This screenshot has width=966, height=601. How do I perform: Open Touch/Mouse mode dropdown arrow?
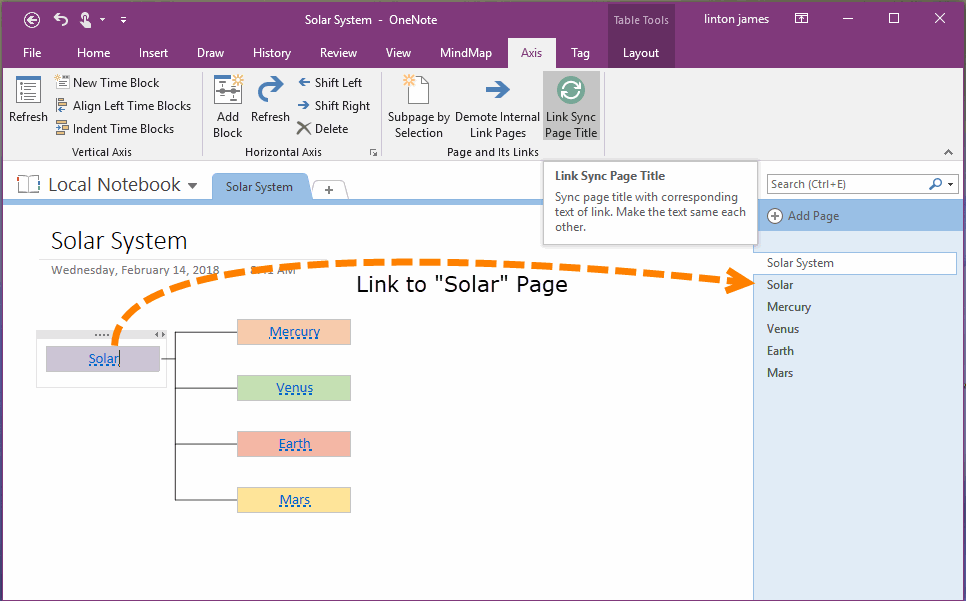102,20
